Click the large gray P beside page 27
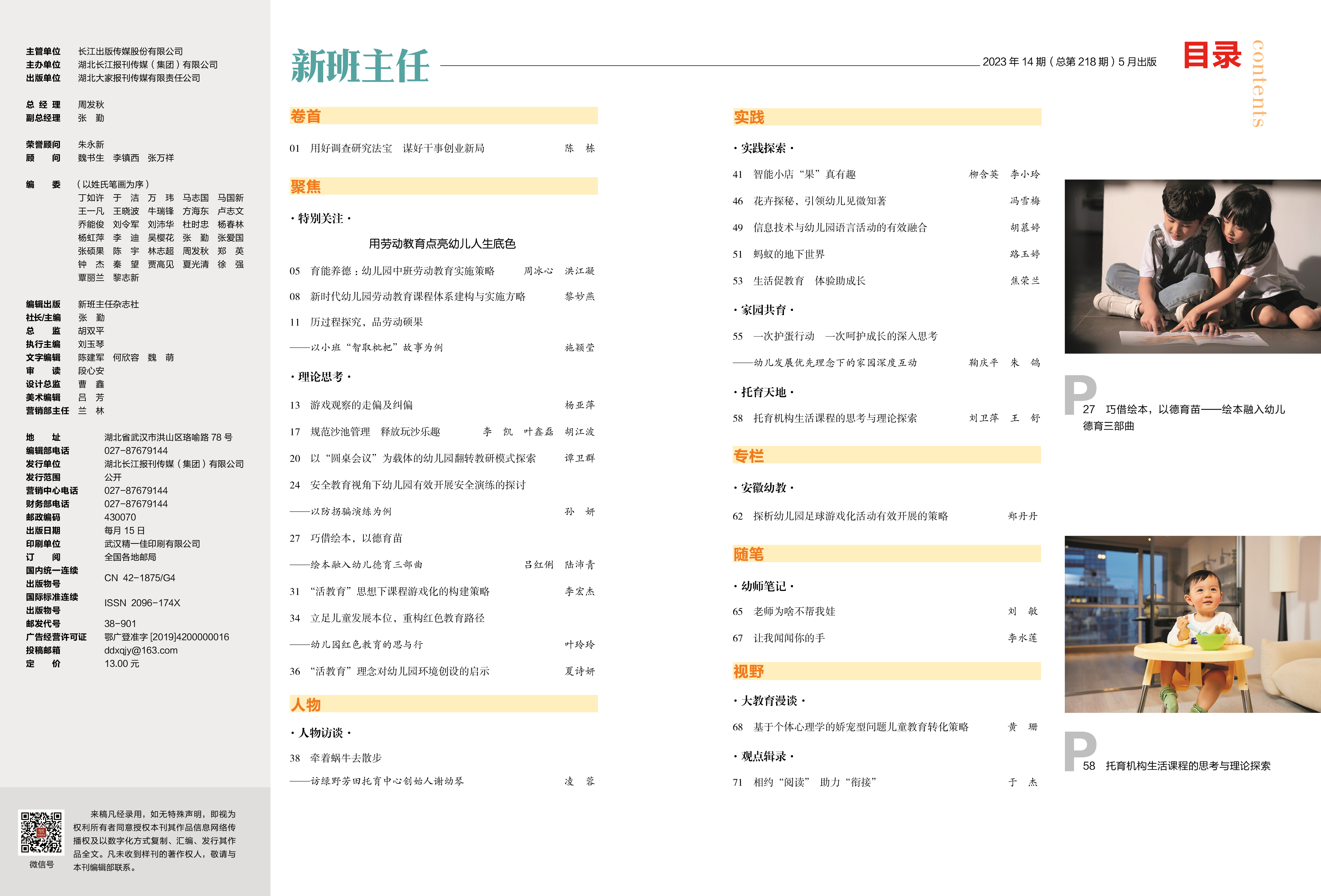 point(1079,394)
